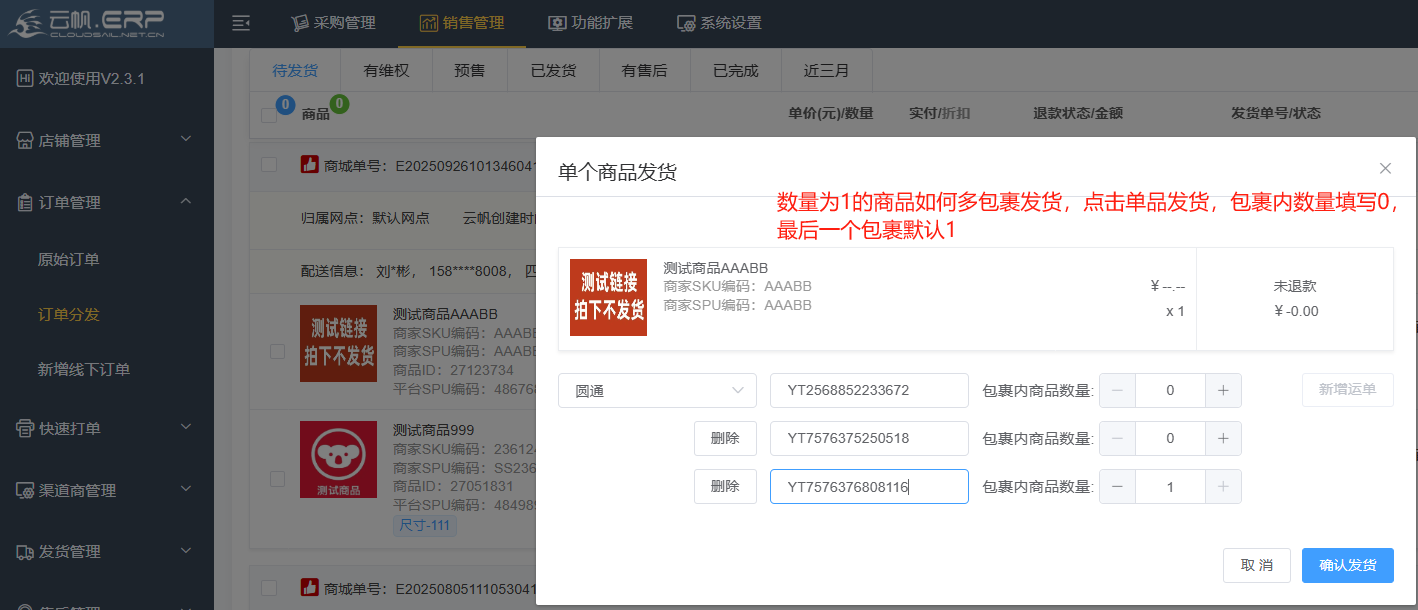Click the koala image of 测试商品999
The width and height of the screenshot is (1418, 610).
(x=338, y=459)
